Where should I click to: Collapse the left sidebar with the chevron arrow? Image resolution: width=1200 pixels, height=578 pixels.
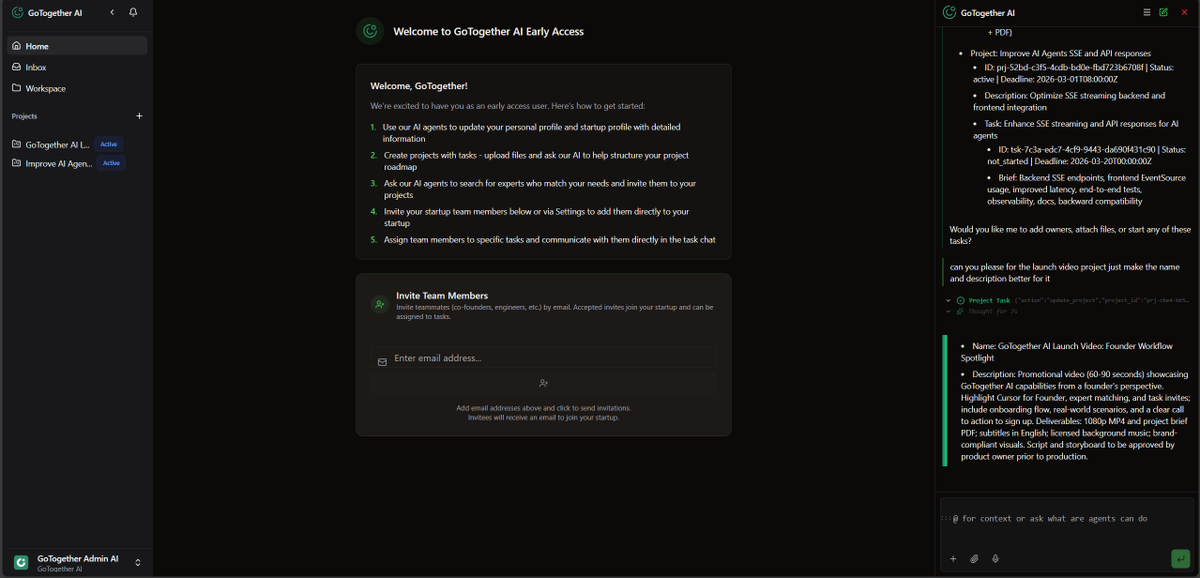tap(112, 13)
